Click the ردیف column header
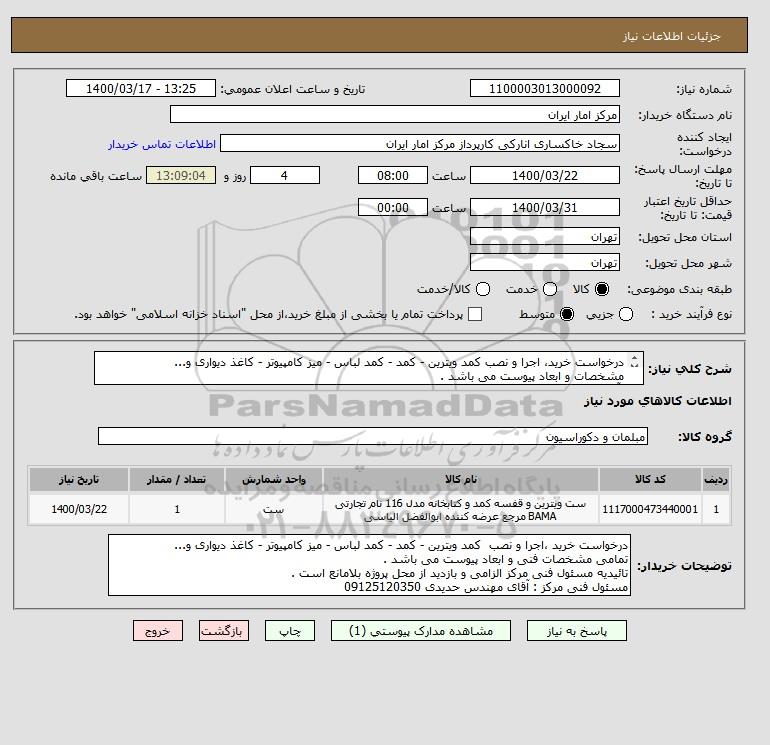 [716, 479]
